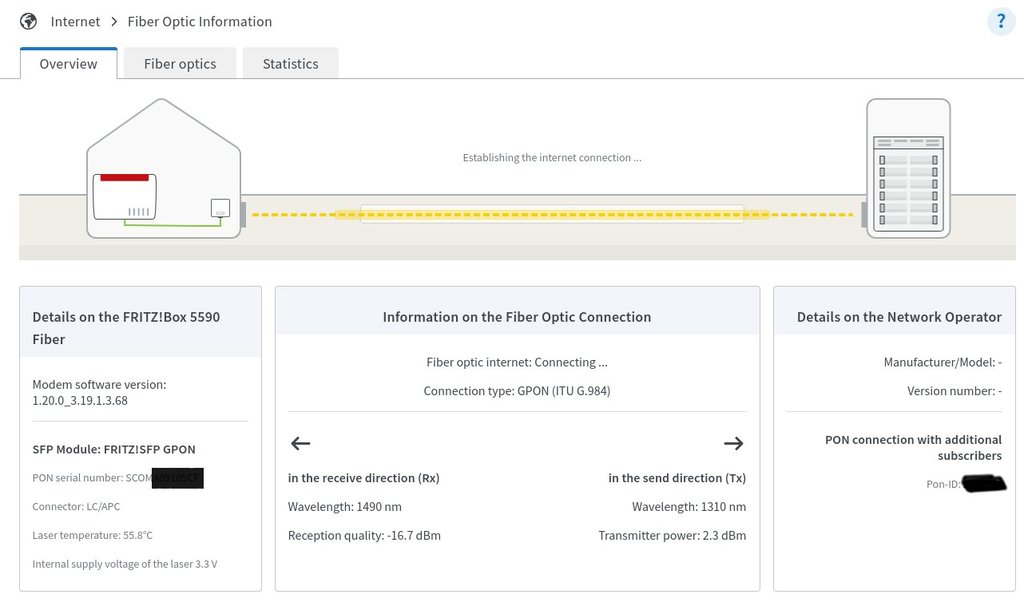Click the breadcrumb chevron separator
Viewport: 1024px width, 598px height.
pos(115,21)
